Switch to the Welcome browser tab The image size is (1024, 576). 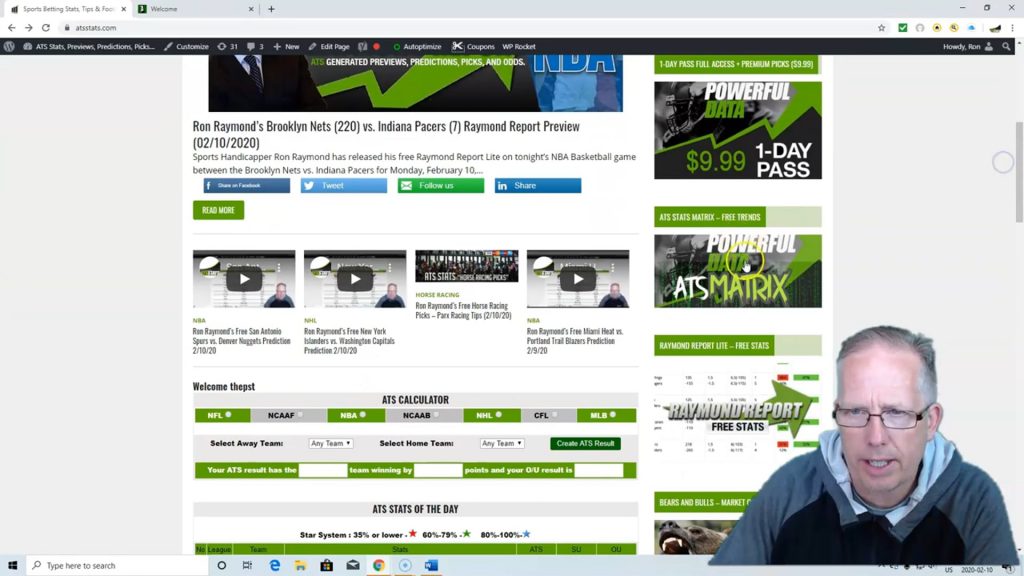(196, 9)
